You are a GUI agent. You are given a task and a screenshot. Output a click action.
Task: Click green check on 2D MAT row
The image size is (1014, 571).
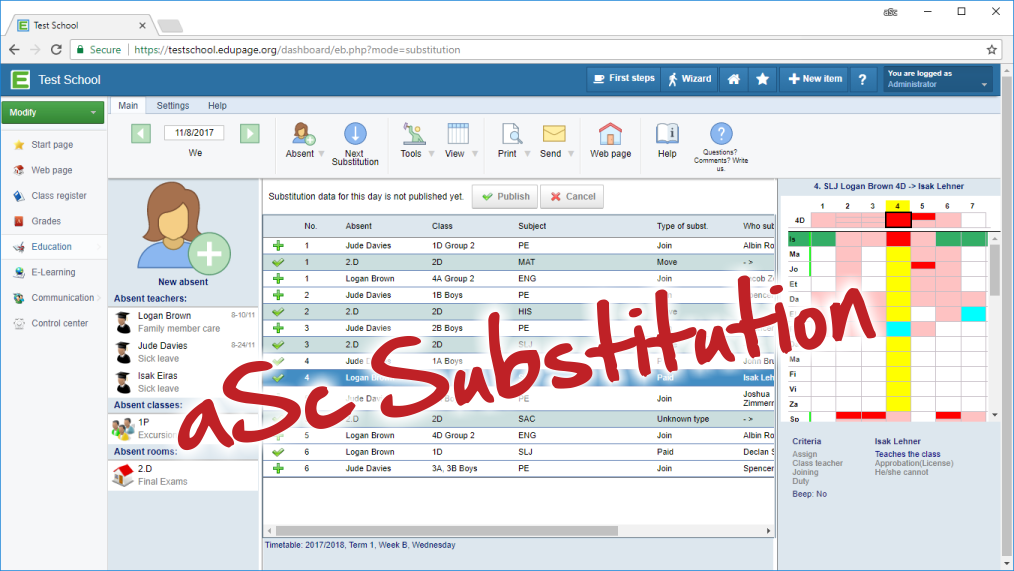pyautogui.click(x=278, y=263)
